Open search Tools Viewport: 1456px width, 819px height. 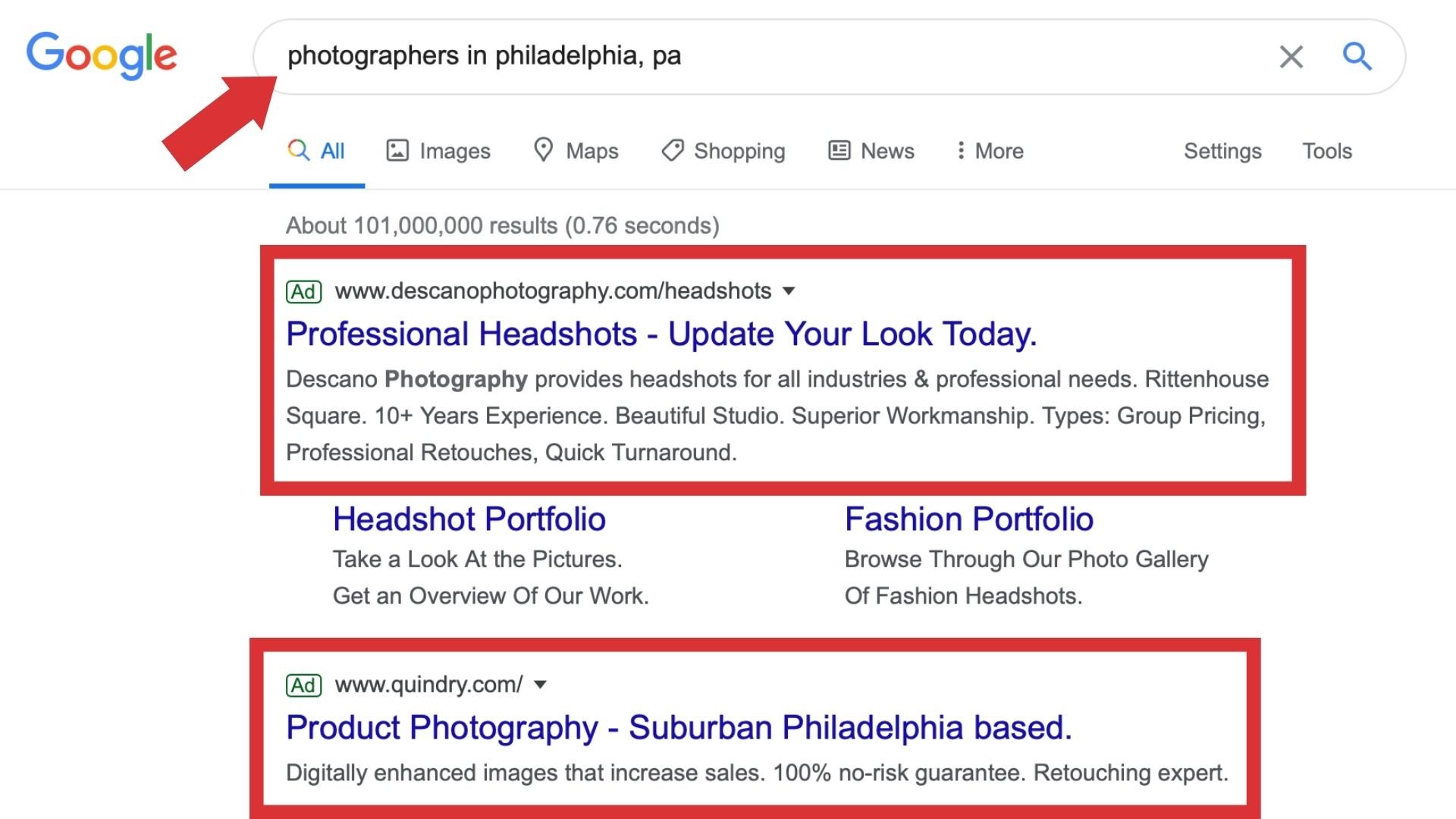pyautogui.click(x=1327, y=151)
